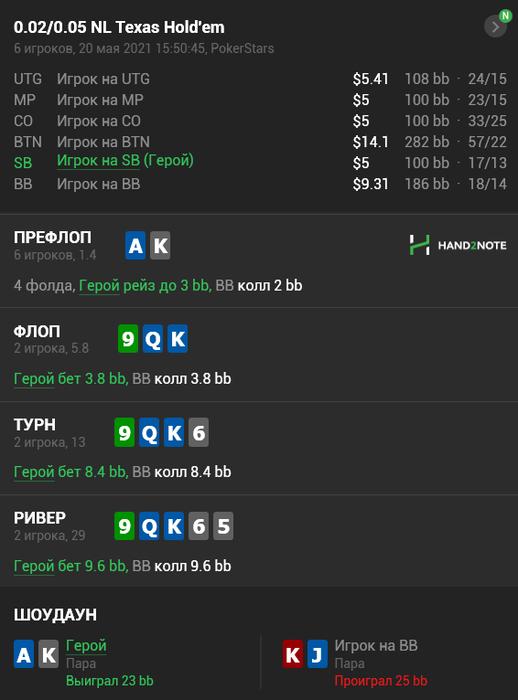
Task: Click Герой link in the flop action
Action: [x=34, y=379]
